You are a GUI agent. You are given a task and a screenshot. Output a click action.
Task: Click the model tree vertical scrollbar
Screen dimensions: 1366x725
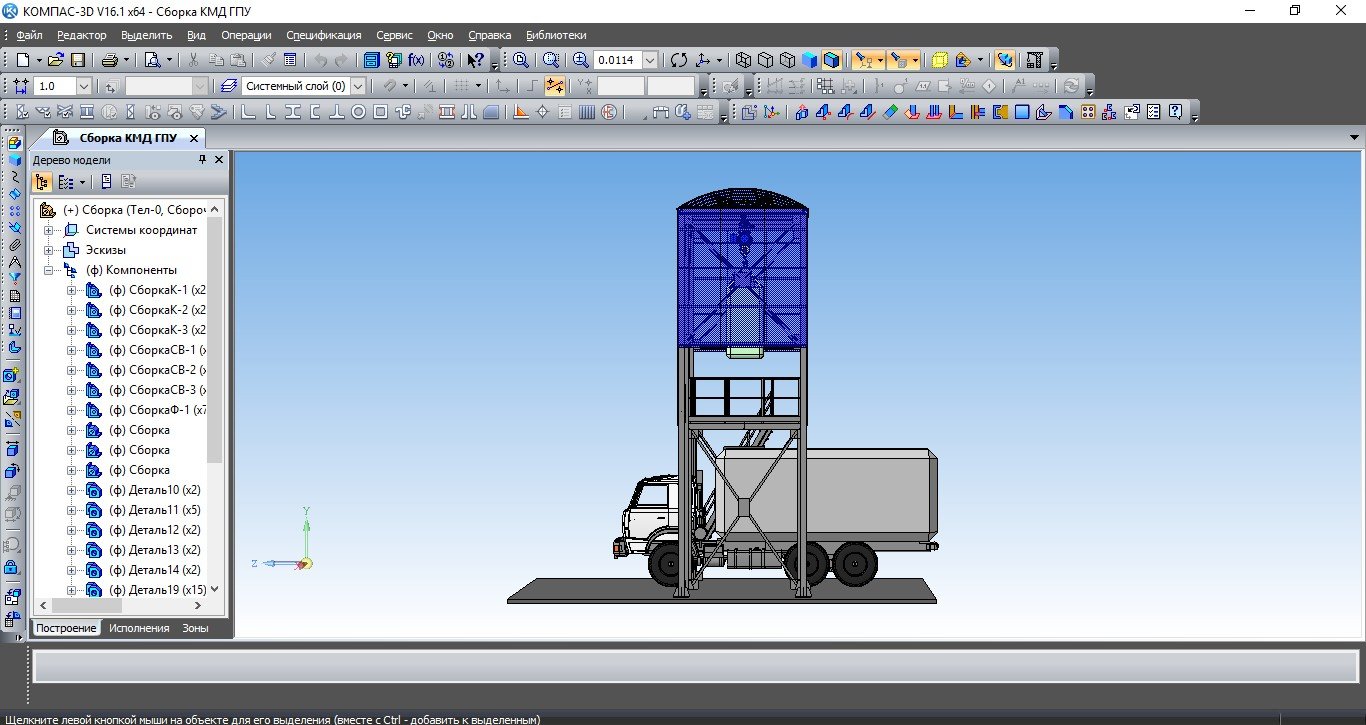click(215, 400)
